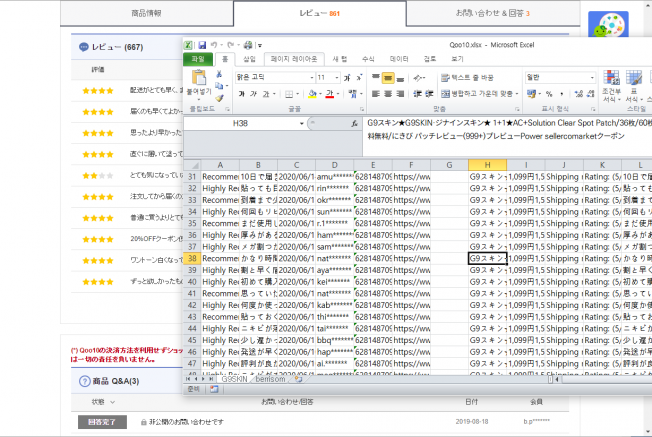Open the Name Box dropdown showing H38
Image resolution: width=652 pixels, height=437 pixels.
(301, 123)
